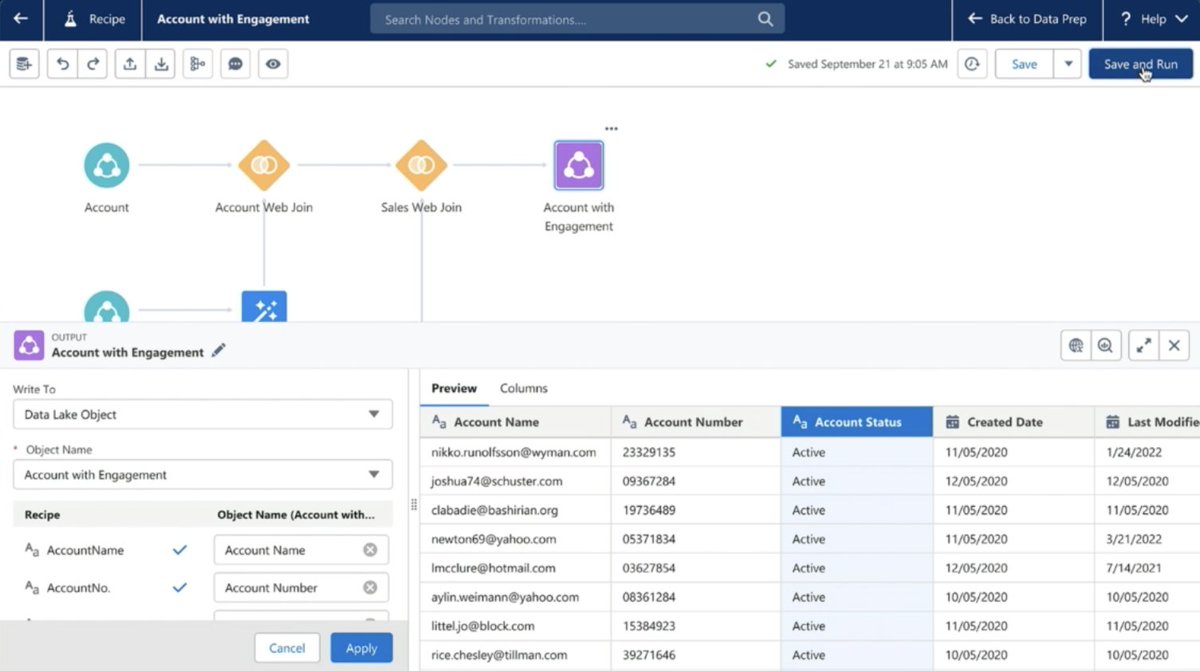Clear the Account Number field mapping
Viewport: 1200px width, 671px height.
[x=370, y=588]
